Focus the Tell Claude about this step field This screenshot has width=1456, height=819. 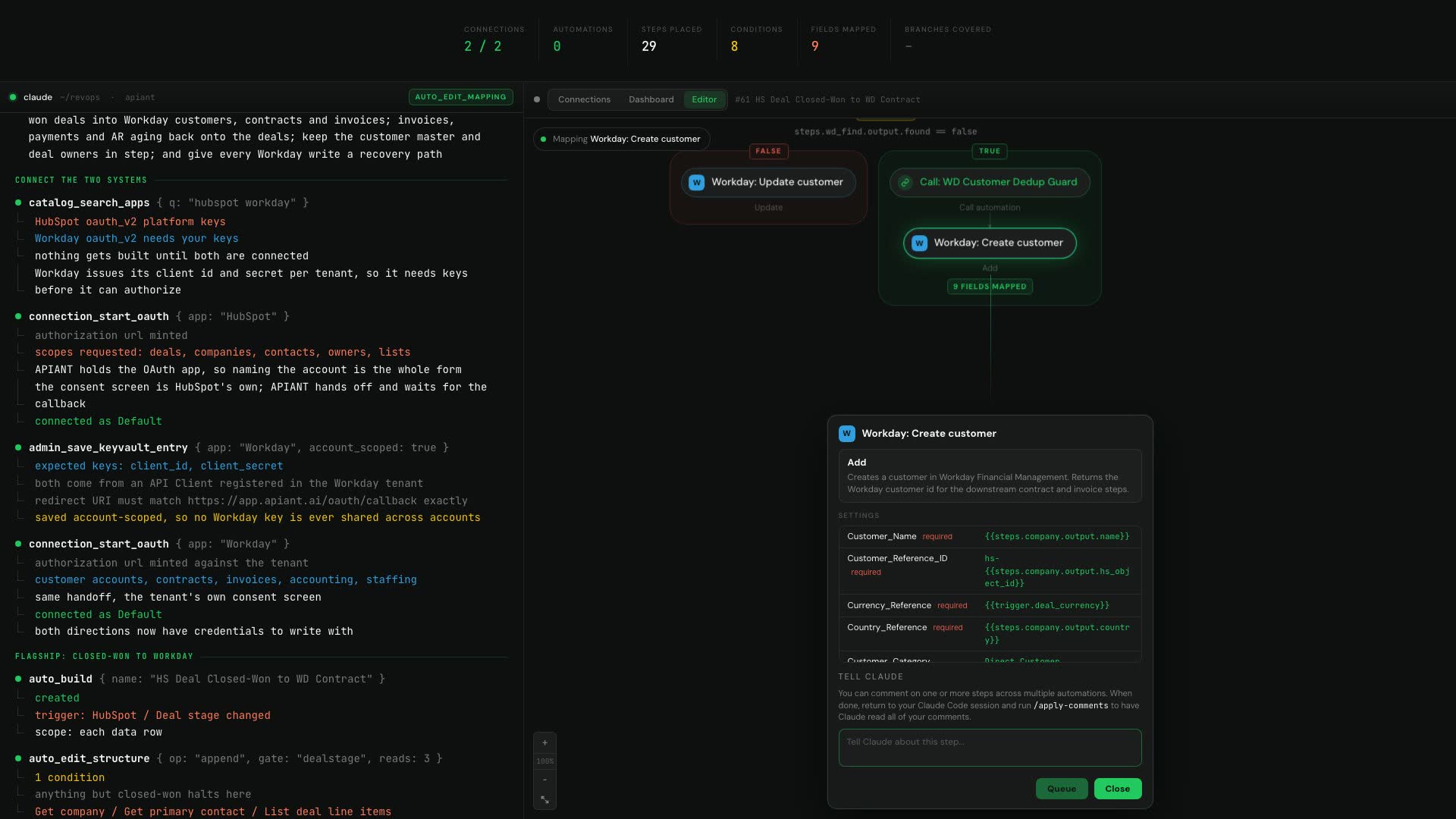(990, 748)
